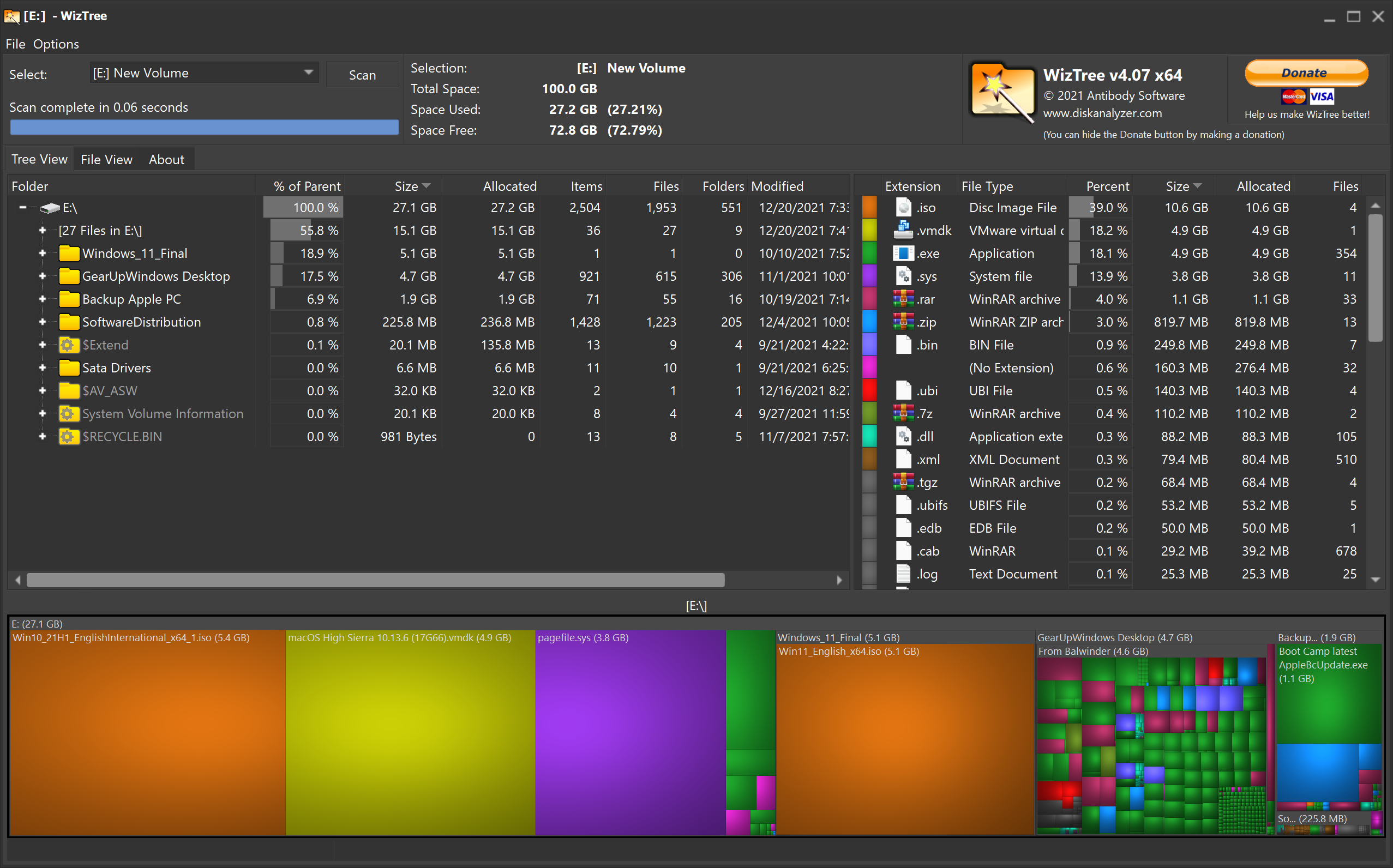Click the tree scrollbar right arrow
1393x868 pixels.
[839, 580]
